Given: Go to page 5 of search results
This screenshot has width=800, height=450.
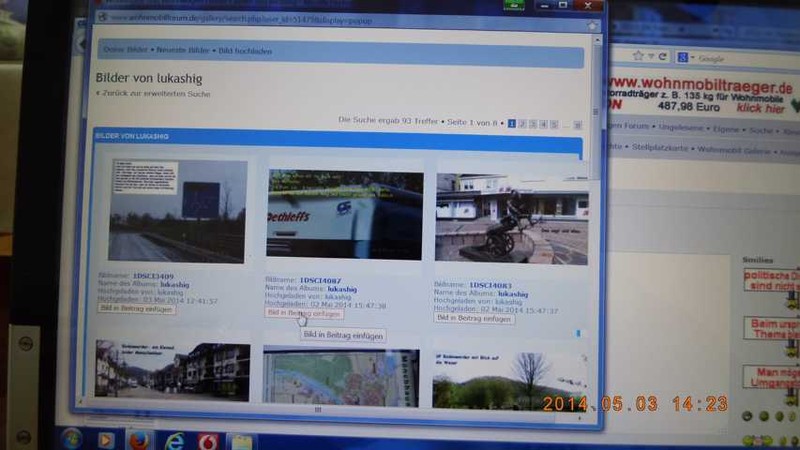Looking at the screenshot, I should pos(554,124).
